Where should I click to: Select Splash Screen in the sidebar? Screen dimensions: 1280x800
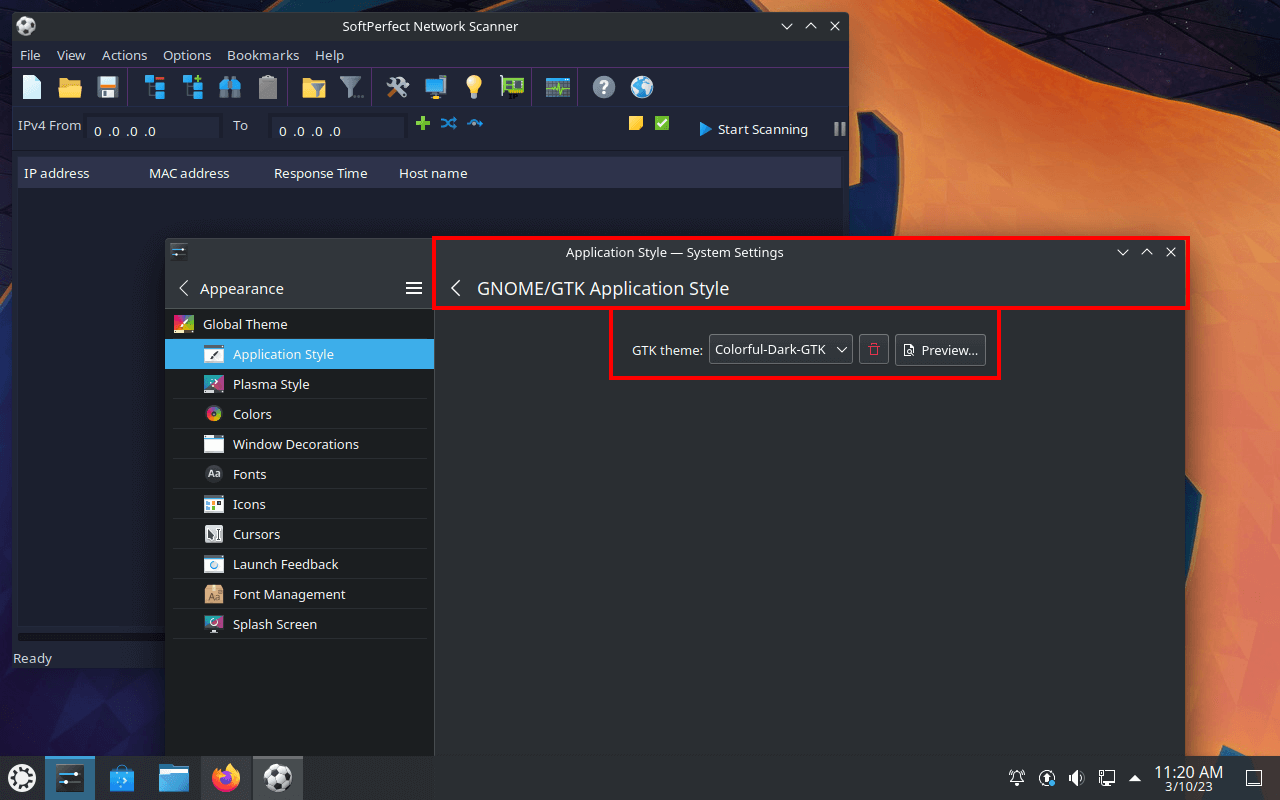tap(299, 624)
